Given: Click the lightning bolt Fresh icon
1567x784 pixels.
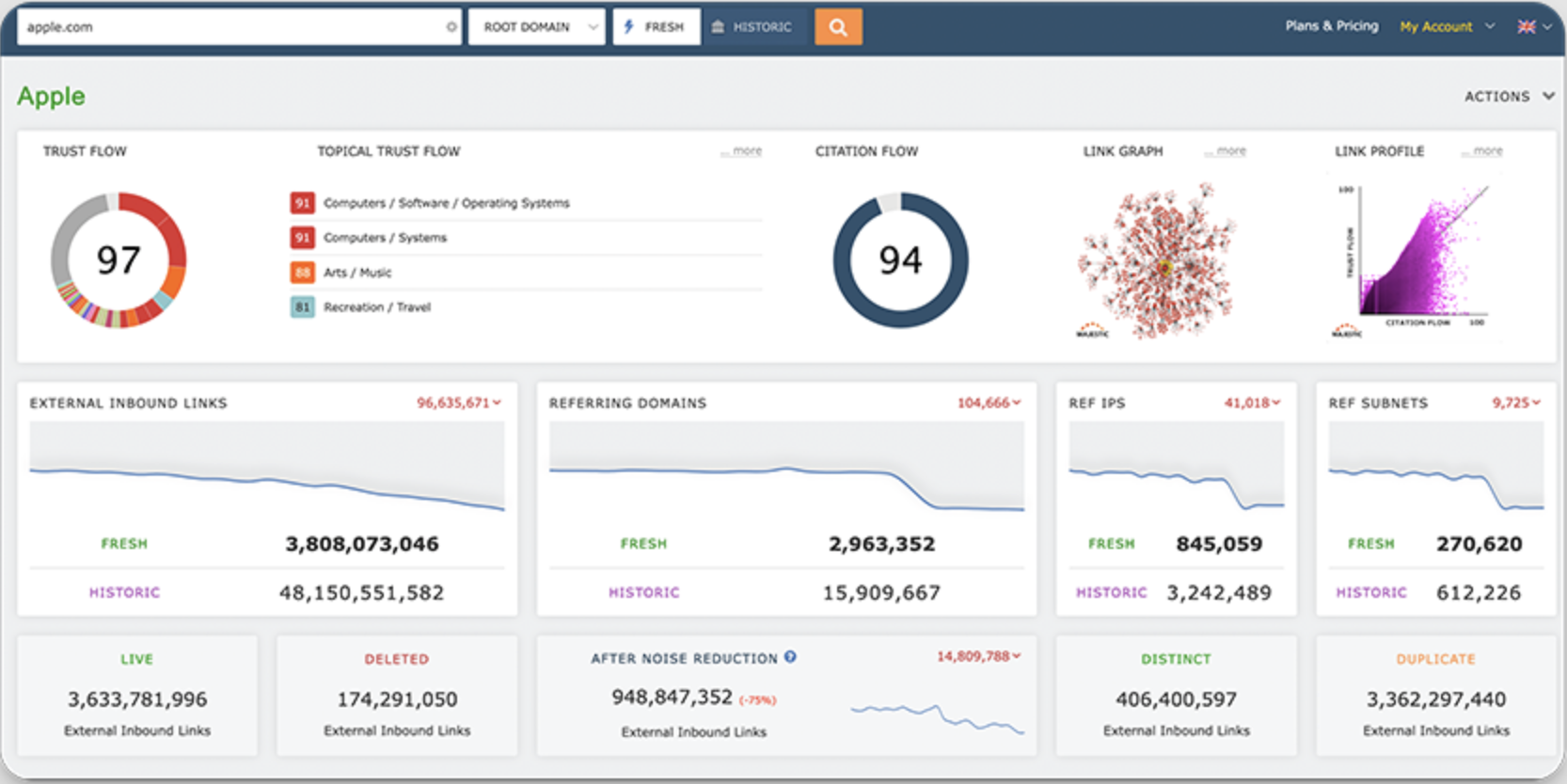Looking at the screenshot, I should [x=629, y=27].
